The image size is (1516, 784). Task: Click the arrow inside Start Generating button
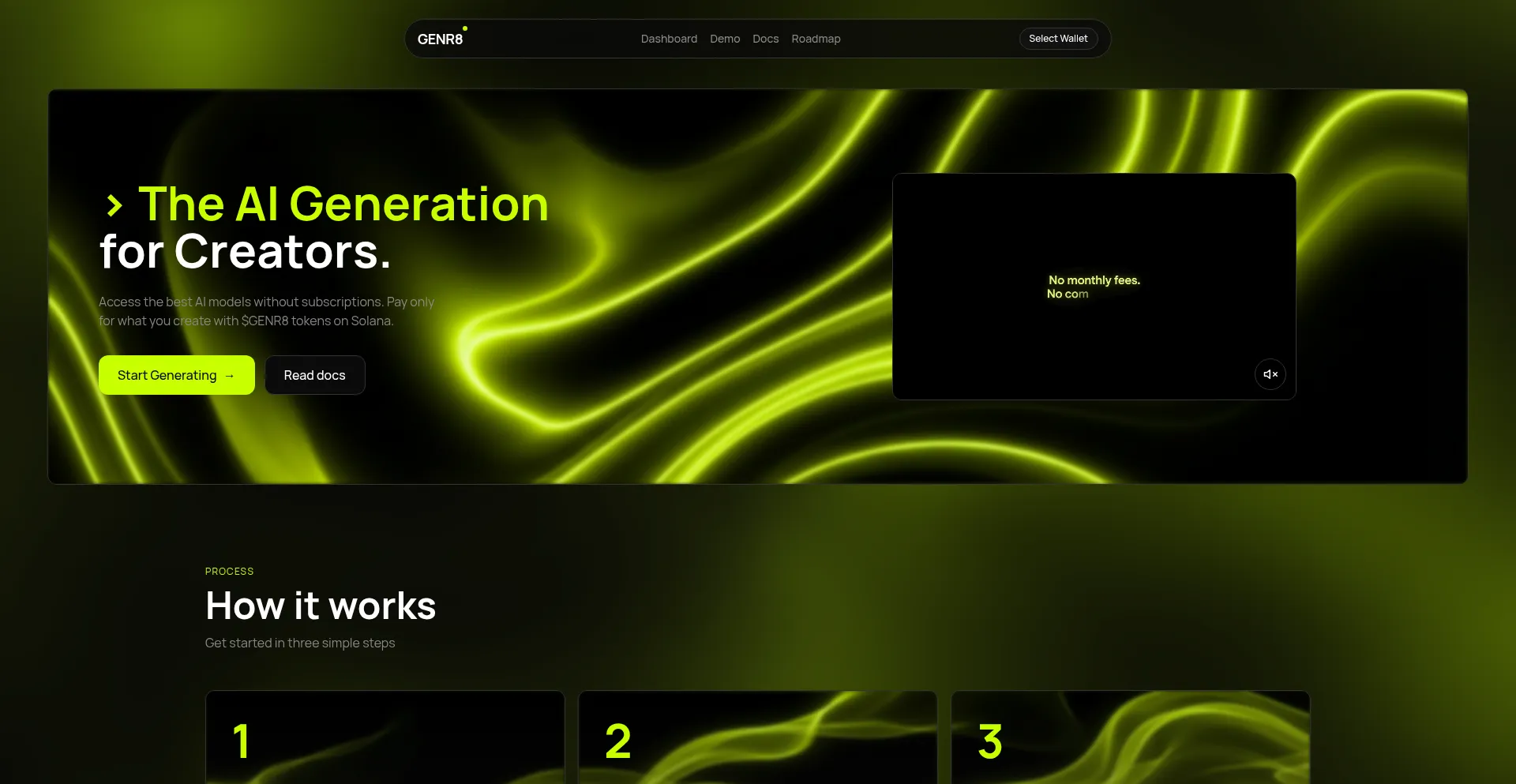(x=229, y=375)
